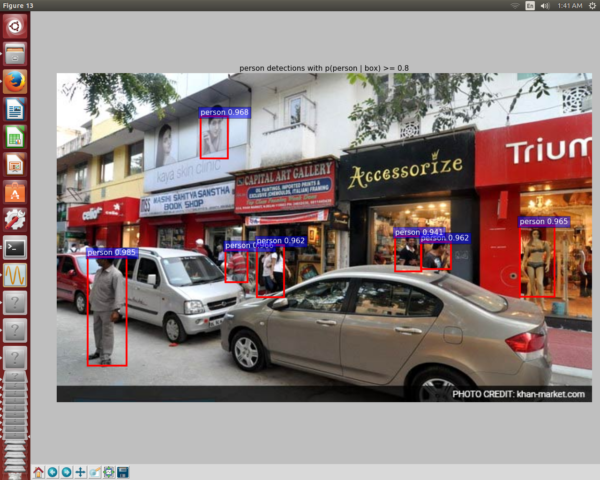The width and height of the screenshot is (600, 480).
Task: Open Configure subplots tool
Action: point(108,471)
